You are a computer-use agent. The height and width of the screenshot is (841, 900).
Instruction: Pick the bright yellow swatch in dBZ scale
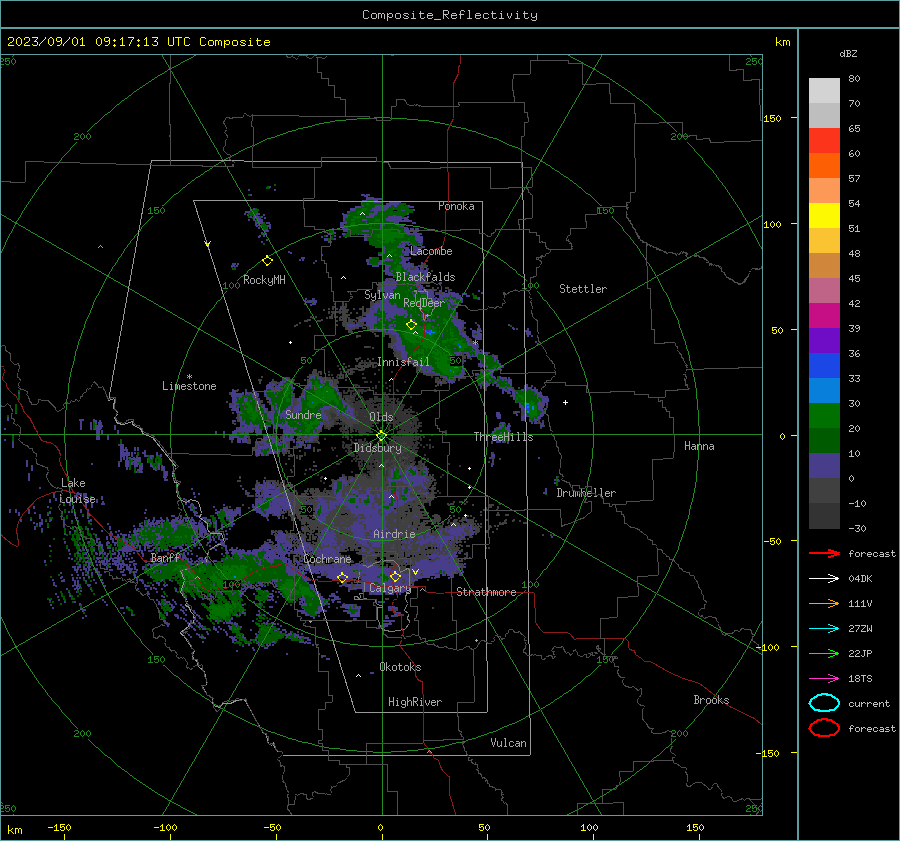coord(824,215)
